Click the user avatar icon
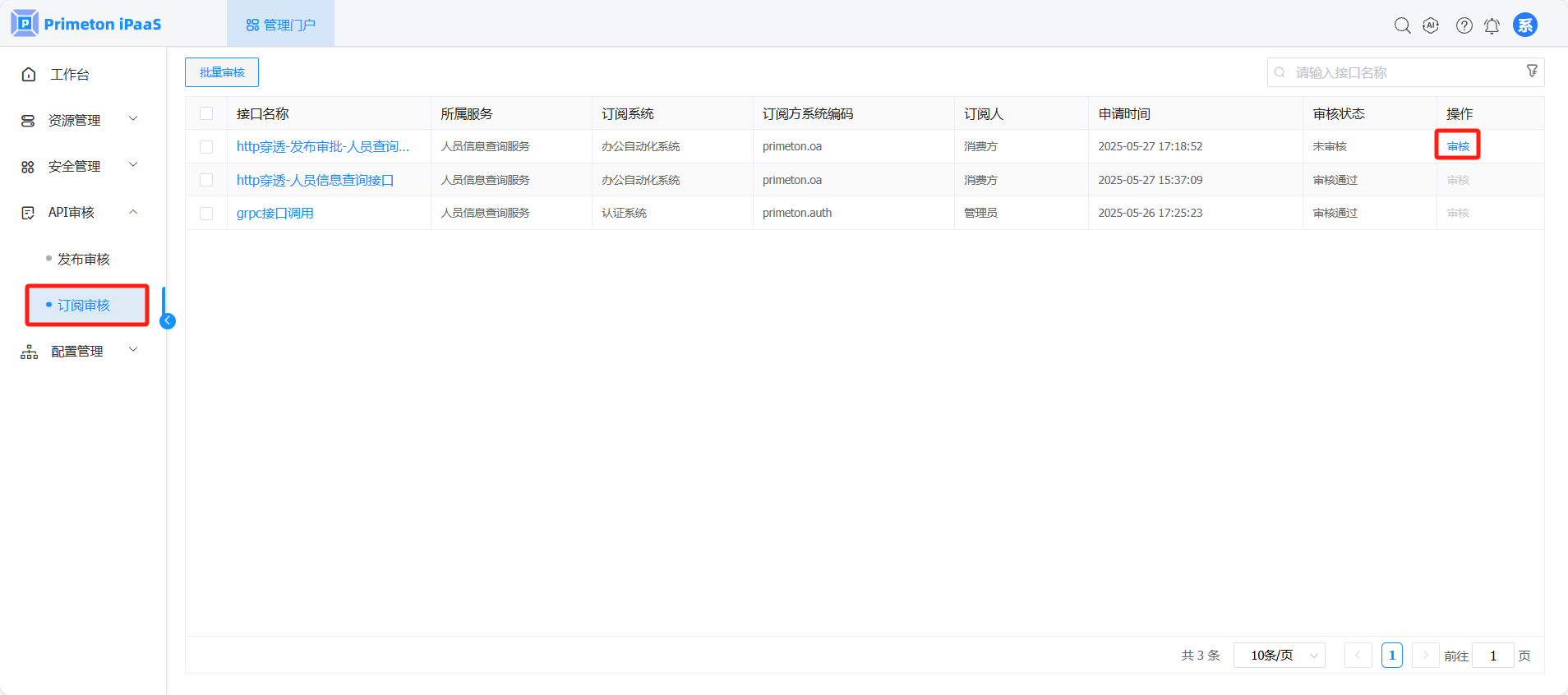The height and width of the screenshot is (695, 1568). (1524, 25)
